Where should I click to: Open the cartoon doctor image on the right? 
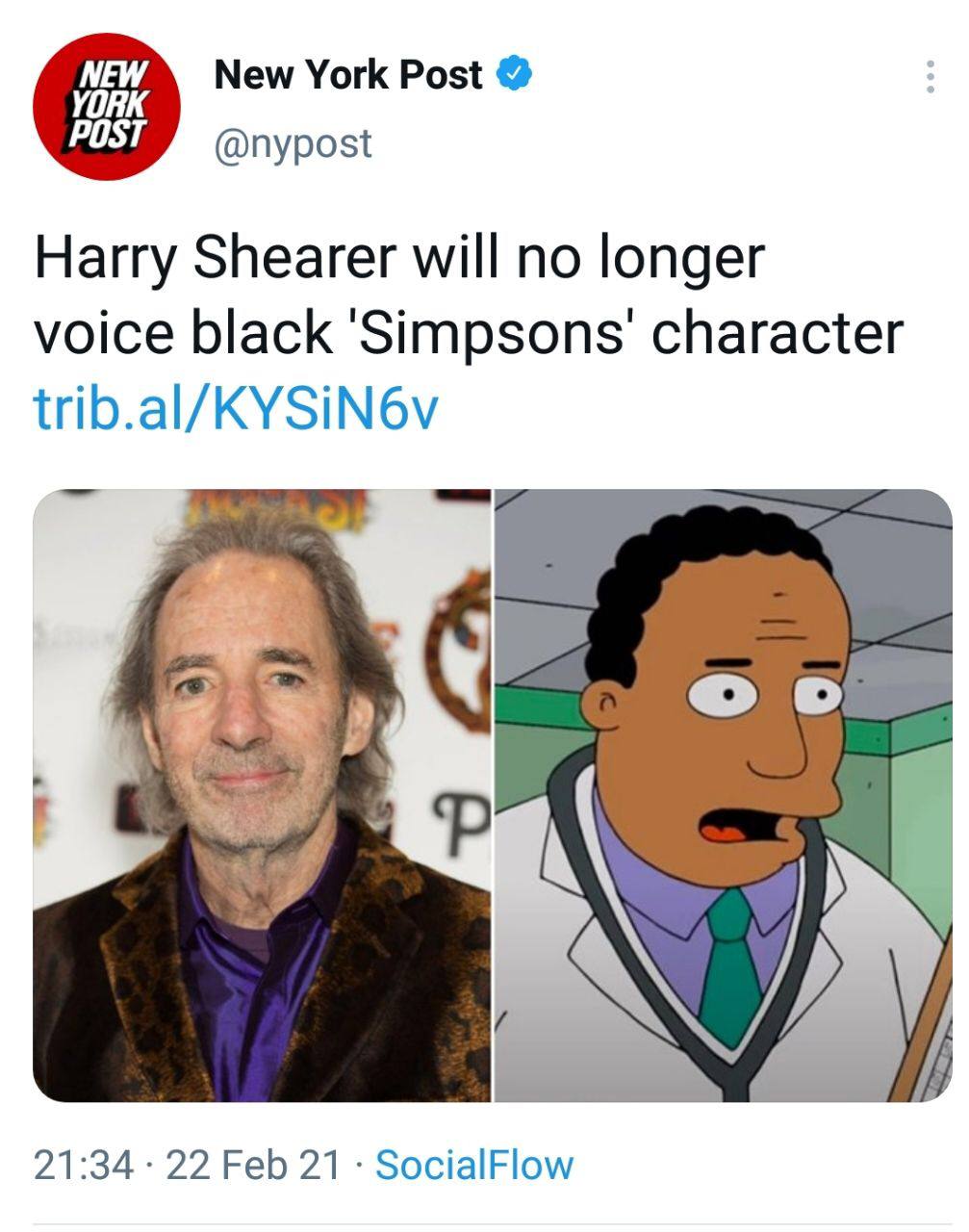pos(724,795)
